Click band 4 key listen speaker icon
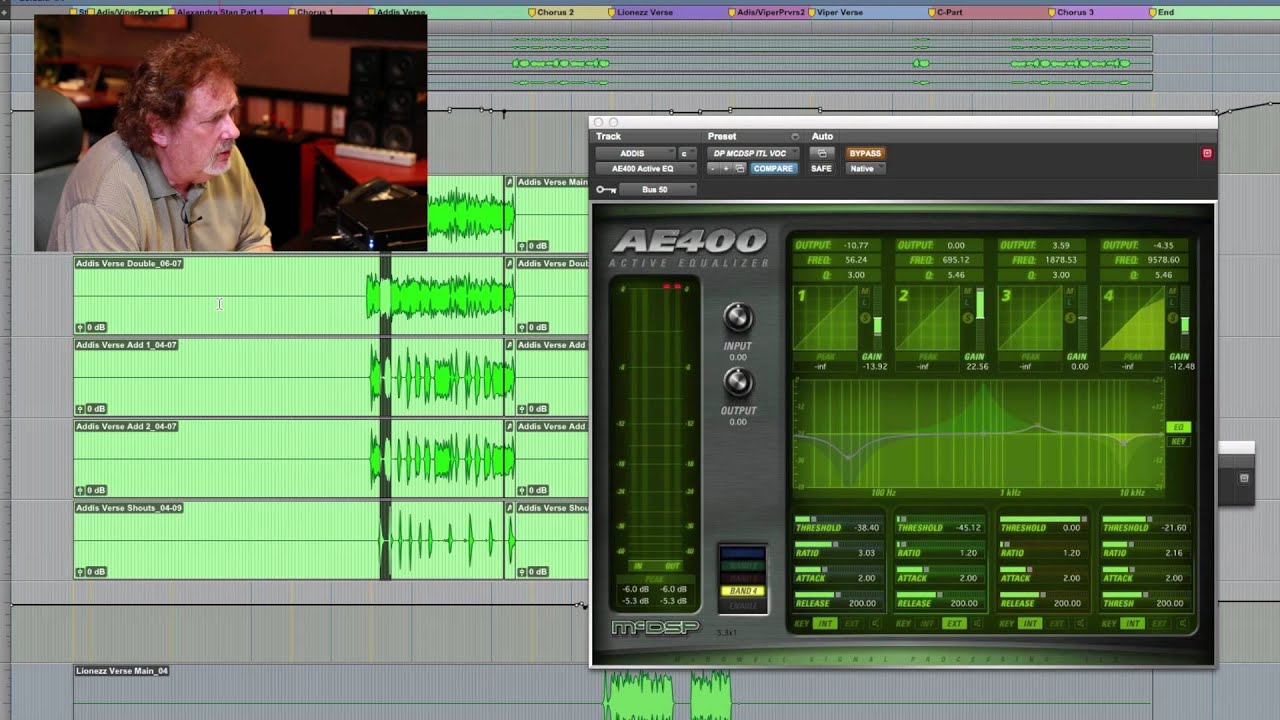The height and width of the screenshot is (720, 1280). [x=1183, y=623]
